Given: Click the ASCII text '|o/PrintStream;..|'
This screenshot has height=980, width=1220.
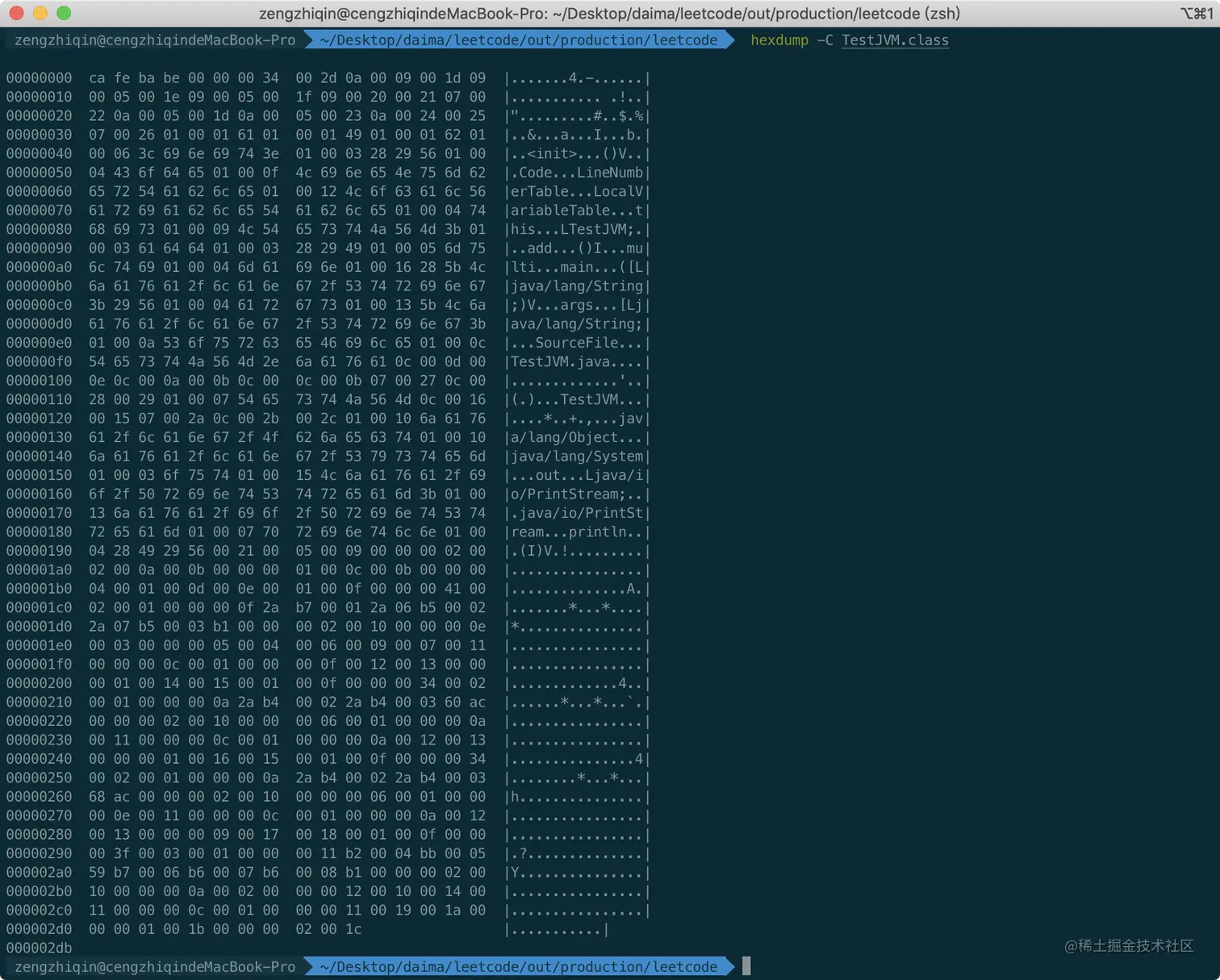Looking at the screenshot, I should [577, 494].
